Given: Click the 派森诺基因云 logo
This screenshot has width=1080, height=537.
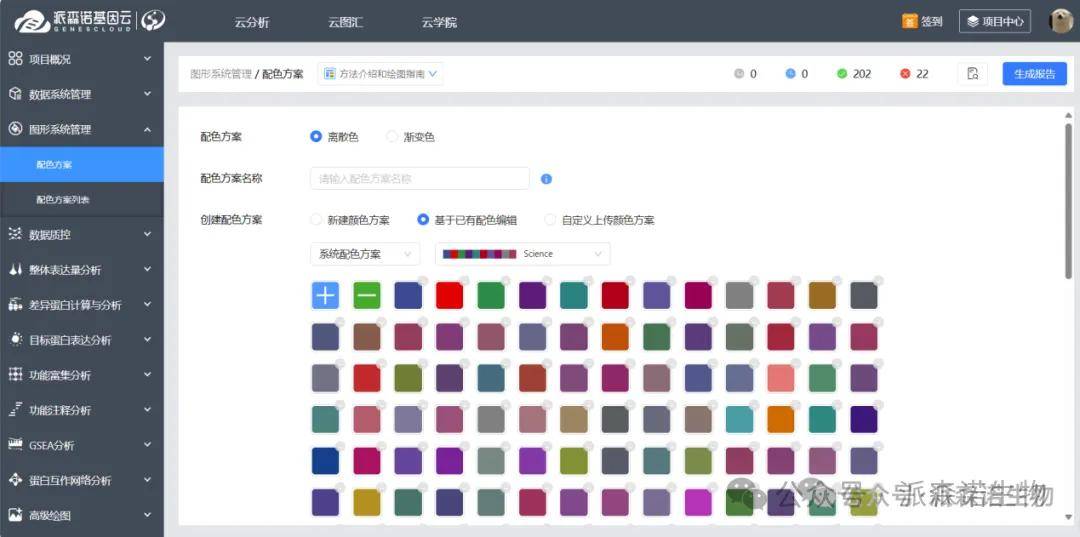Looking at the screenshot, I should click(89, 21).
